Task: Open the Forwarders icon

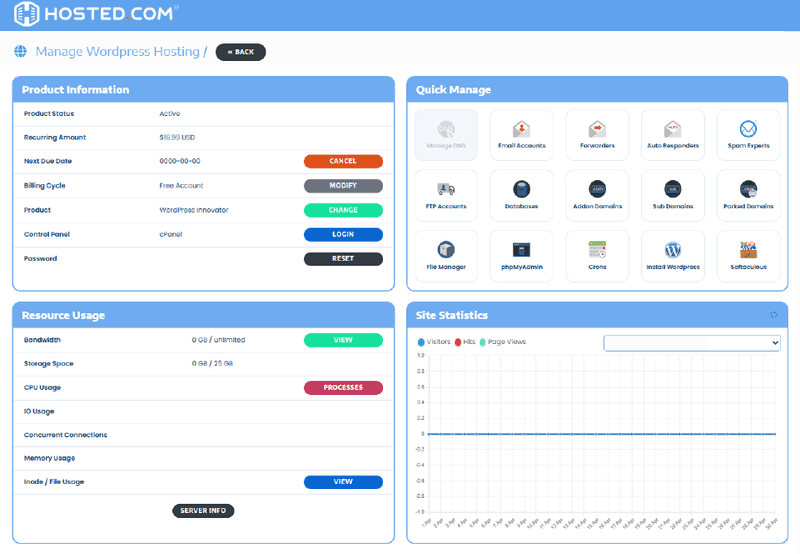Action: click(x=597, y=135)
